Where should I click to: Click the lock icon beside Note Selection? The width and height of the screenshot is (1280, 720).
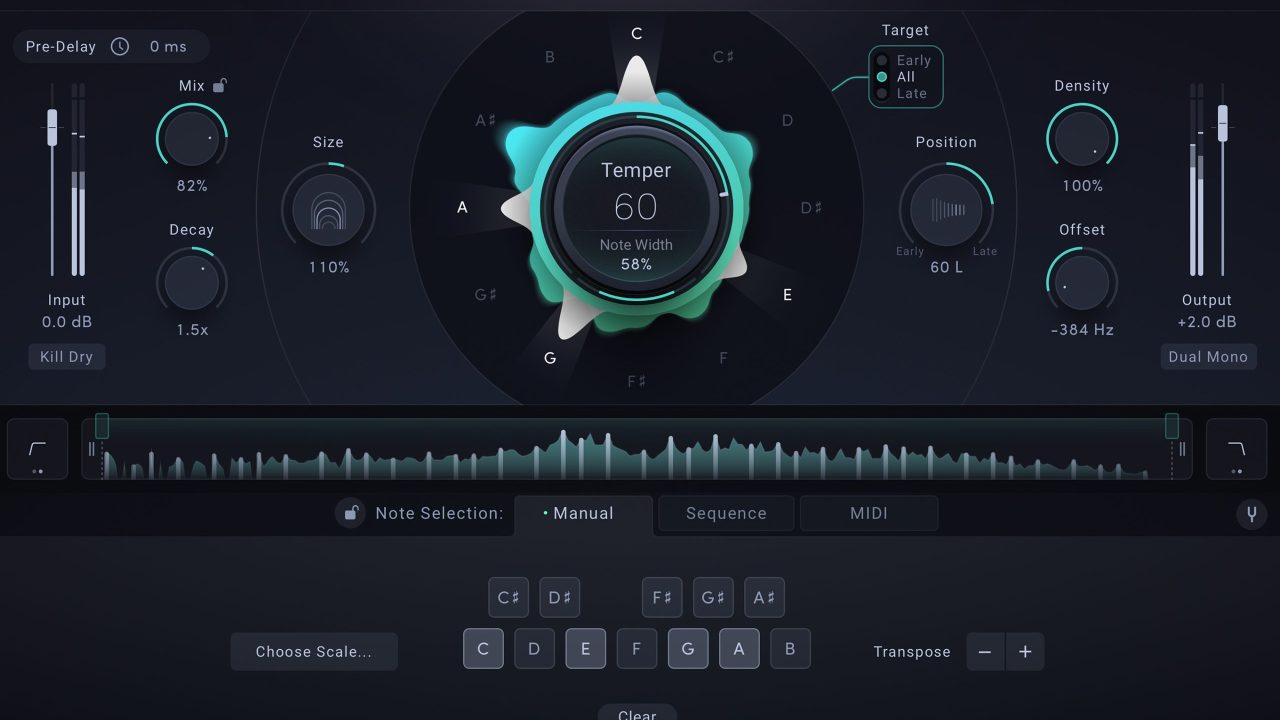(x=349, y=513)
